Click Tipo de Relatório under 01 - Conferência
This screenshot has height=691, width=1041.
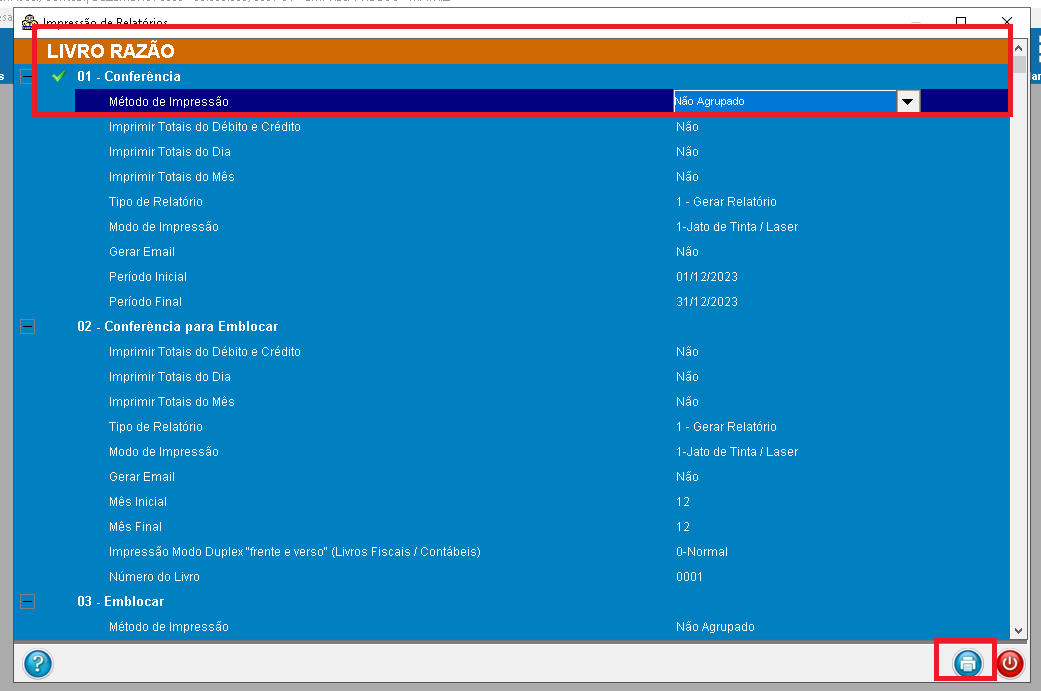[x=155, y=202]
